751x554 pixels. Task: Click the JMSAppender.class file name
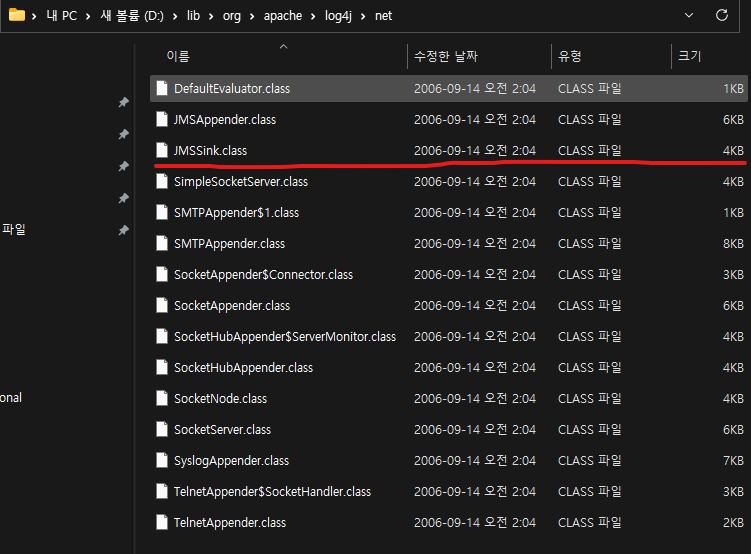(225, 120)
